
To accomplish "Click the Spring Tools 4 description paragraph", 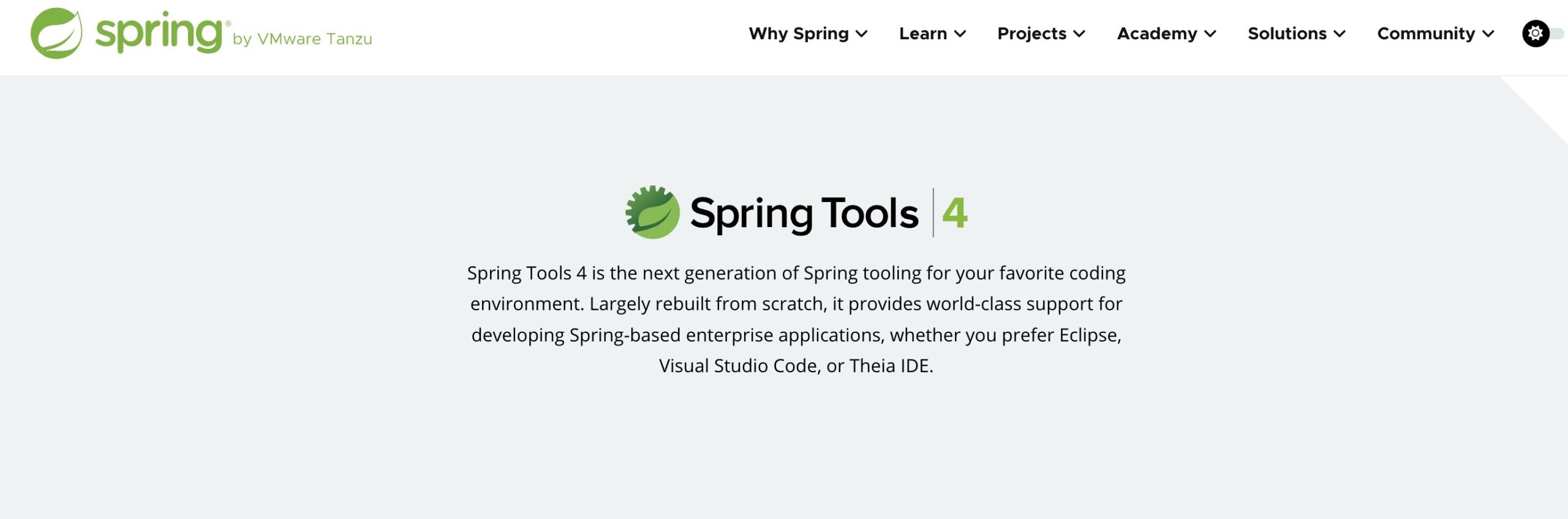I will 796,319.
